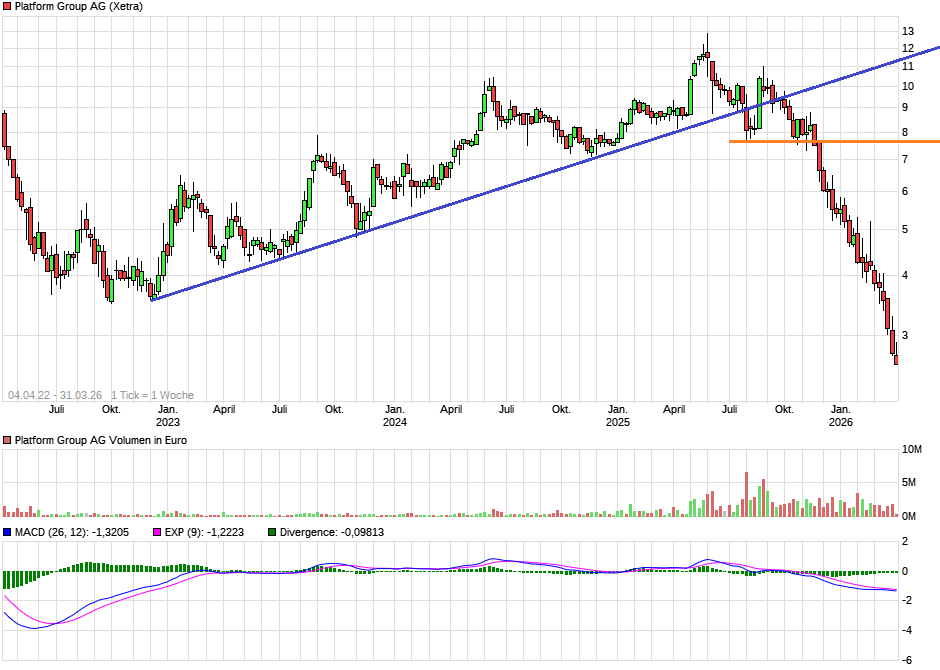
Task: Click the green Divergence legend square
Action: point(272,532)
